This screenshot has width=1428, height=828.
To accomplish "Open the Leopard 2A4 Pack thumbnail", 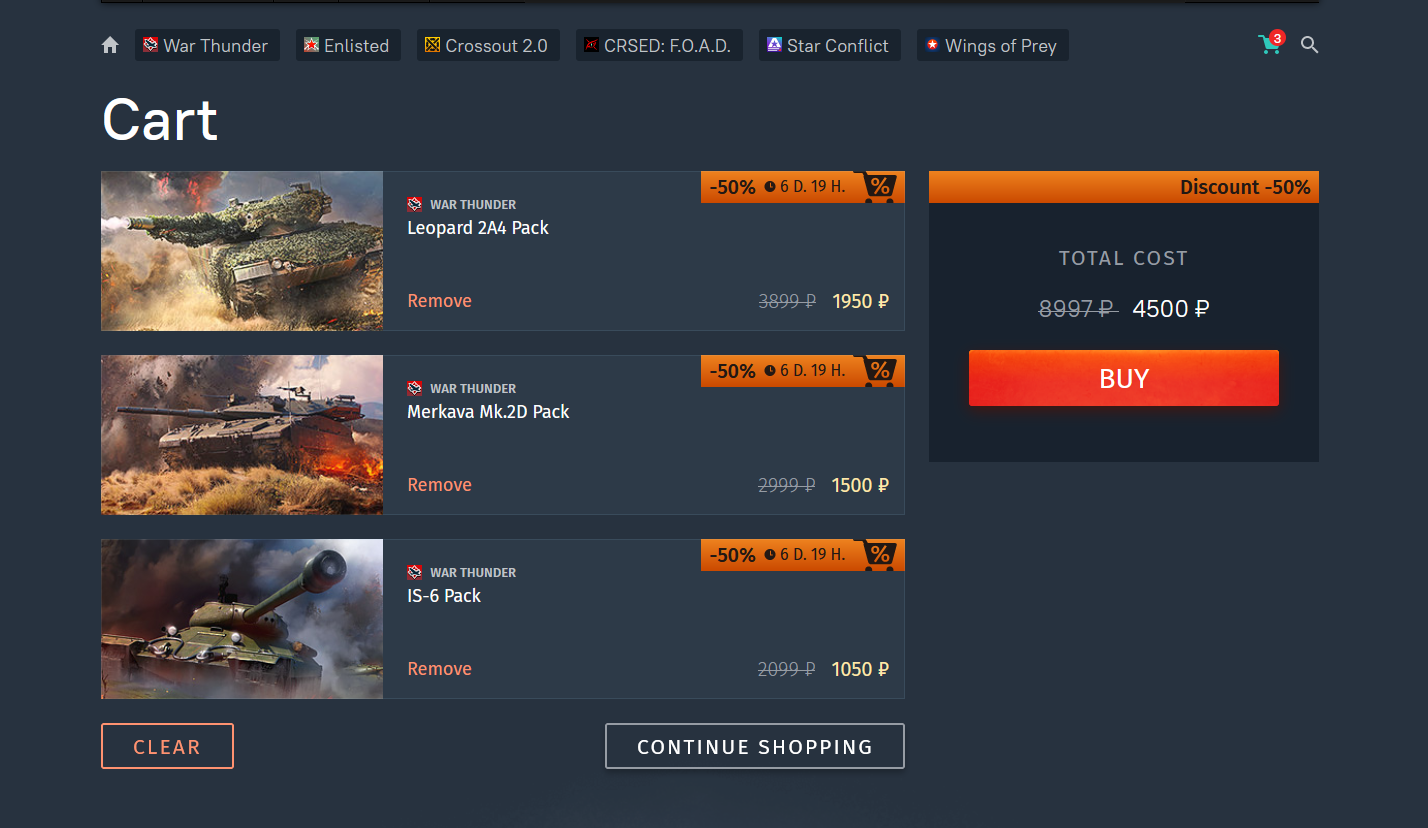I will 242,251.
